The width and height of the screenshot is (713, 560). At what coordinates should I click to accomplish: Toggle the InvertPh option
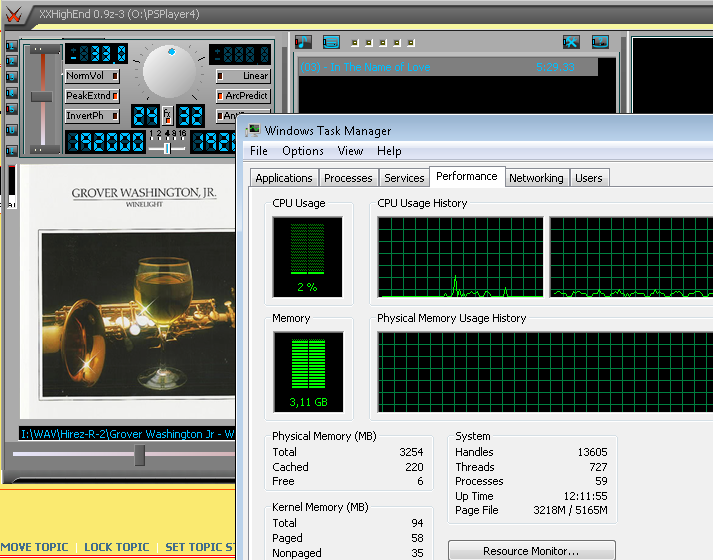pyautogui.click(x=92, y=115)
